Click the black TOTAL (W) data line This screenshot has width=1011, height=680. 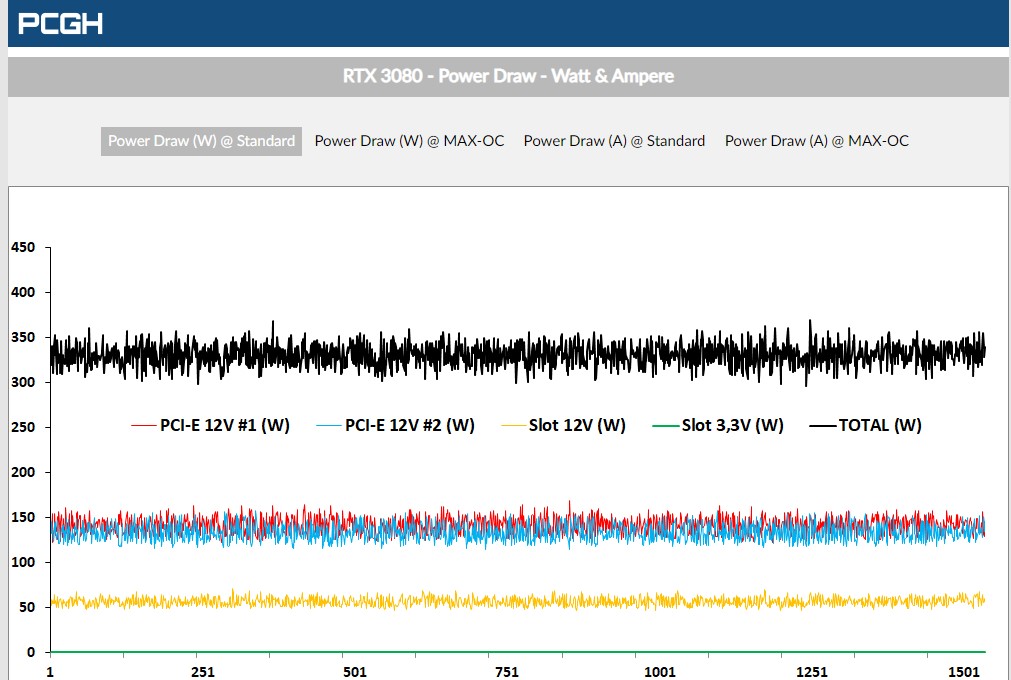point(516,353)
